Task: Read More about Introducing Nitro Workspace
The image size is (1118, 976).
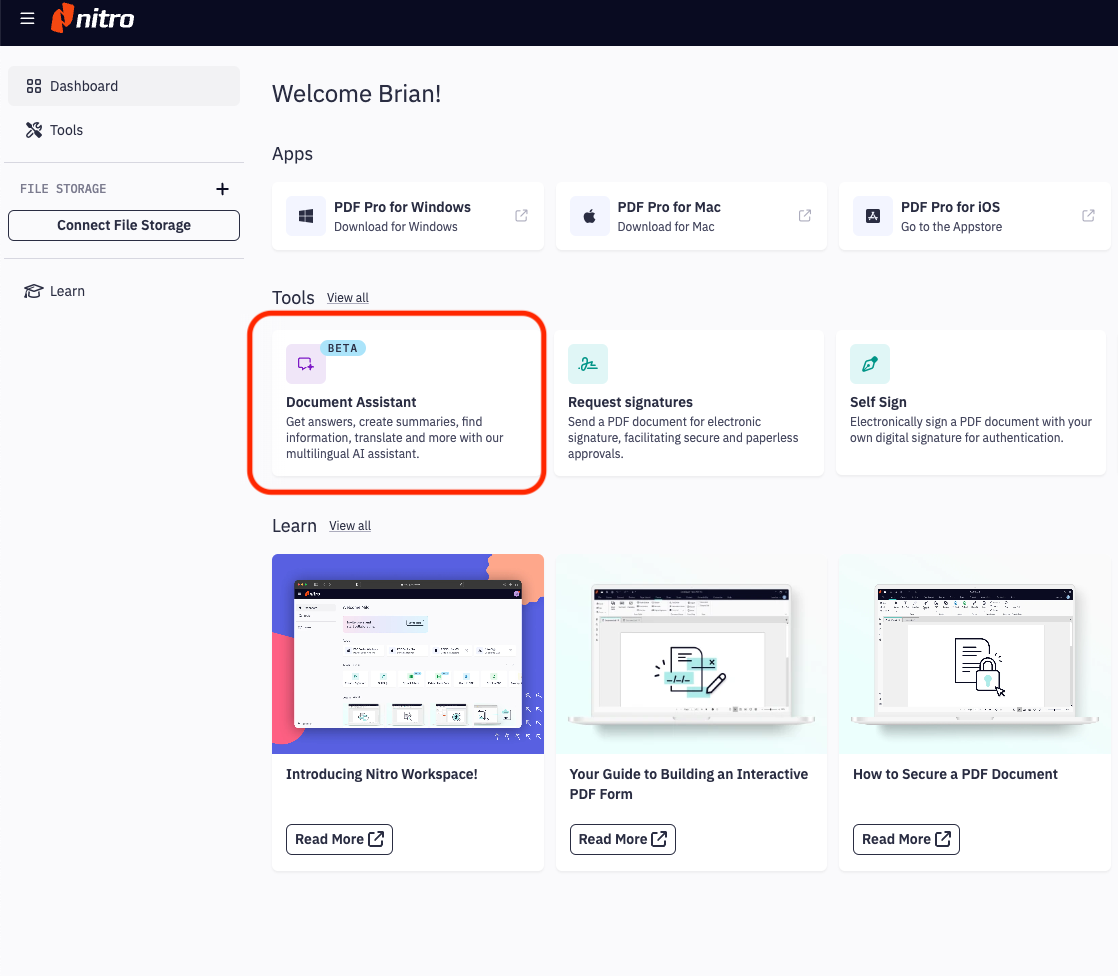Action: 339,839
